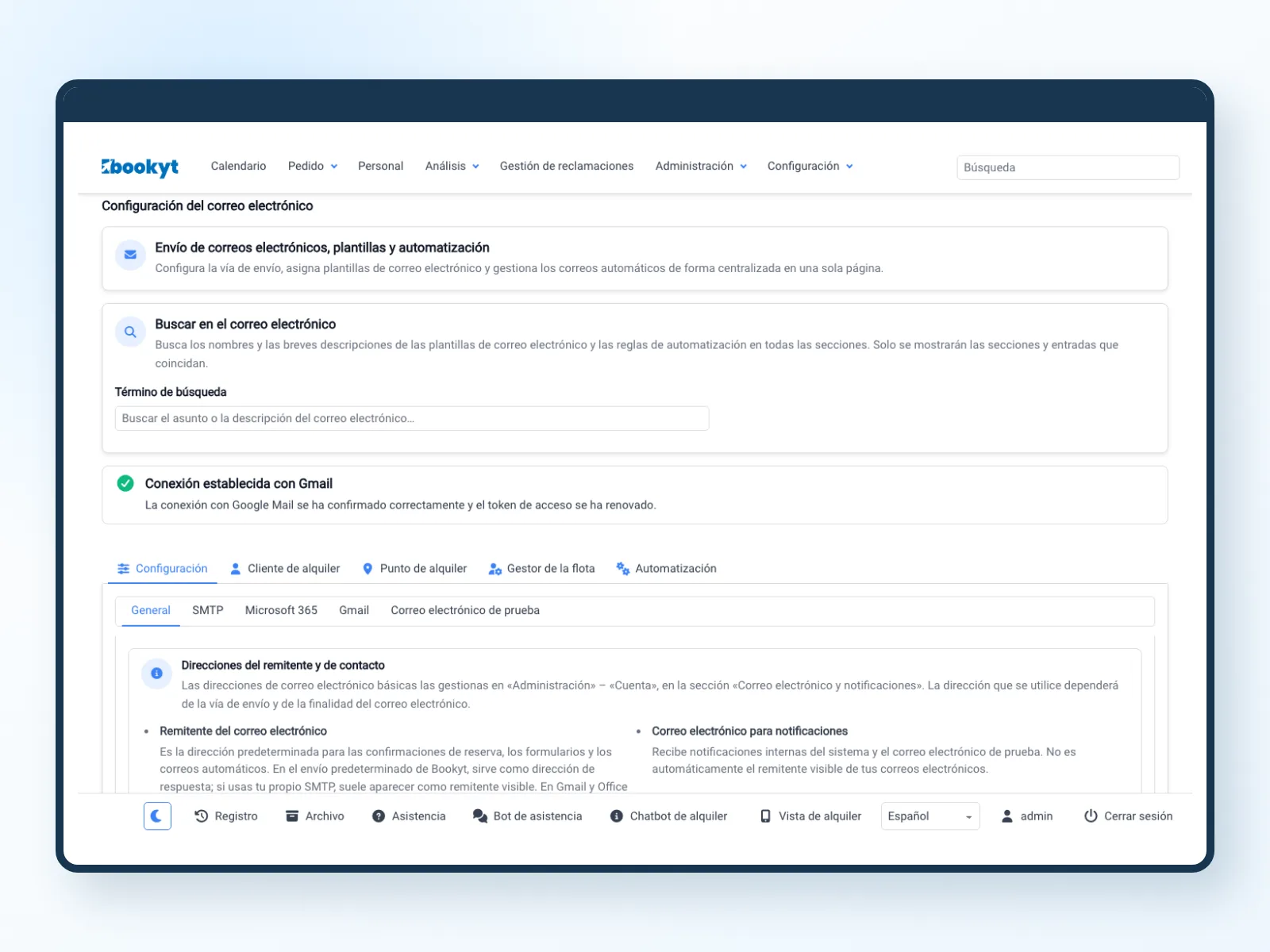
Task: Open Gestión de reclamaciones
Action: [567, 166]
